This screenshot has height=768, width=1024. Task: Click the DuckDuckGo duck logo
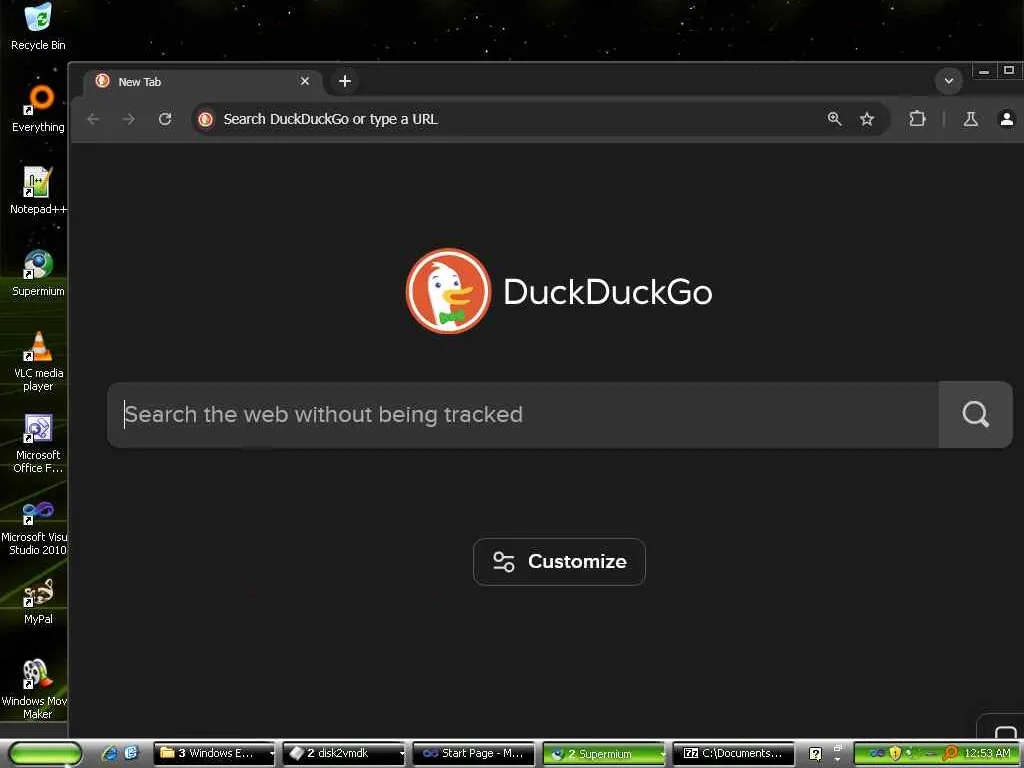(x=448, y=291)
